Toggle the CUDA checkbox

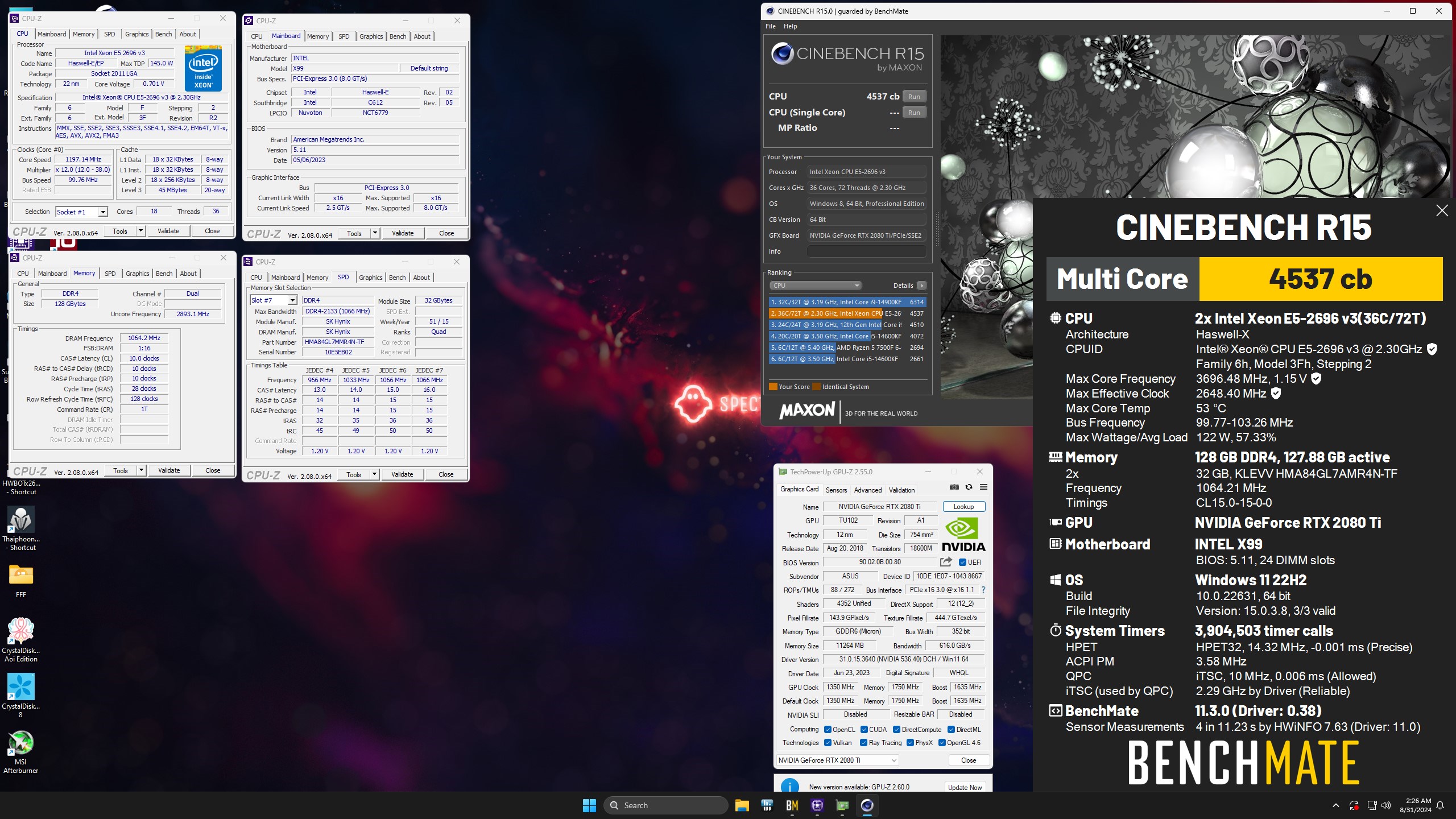coord(864,730)
